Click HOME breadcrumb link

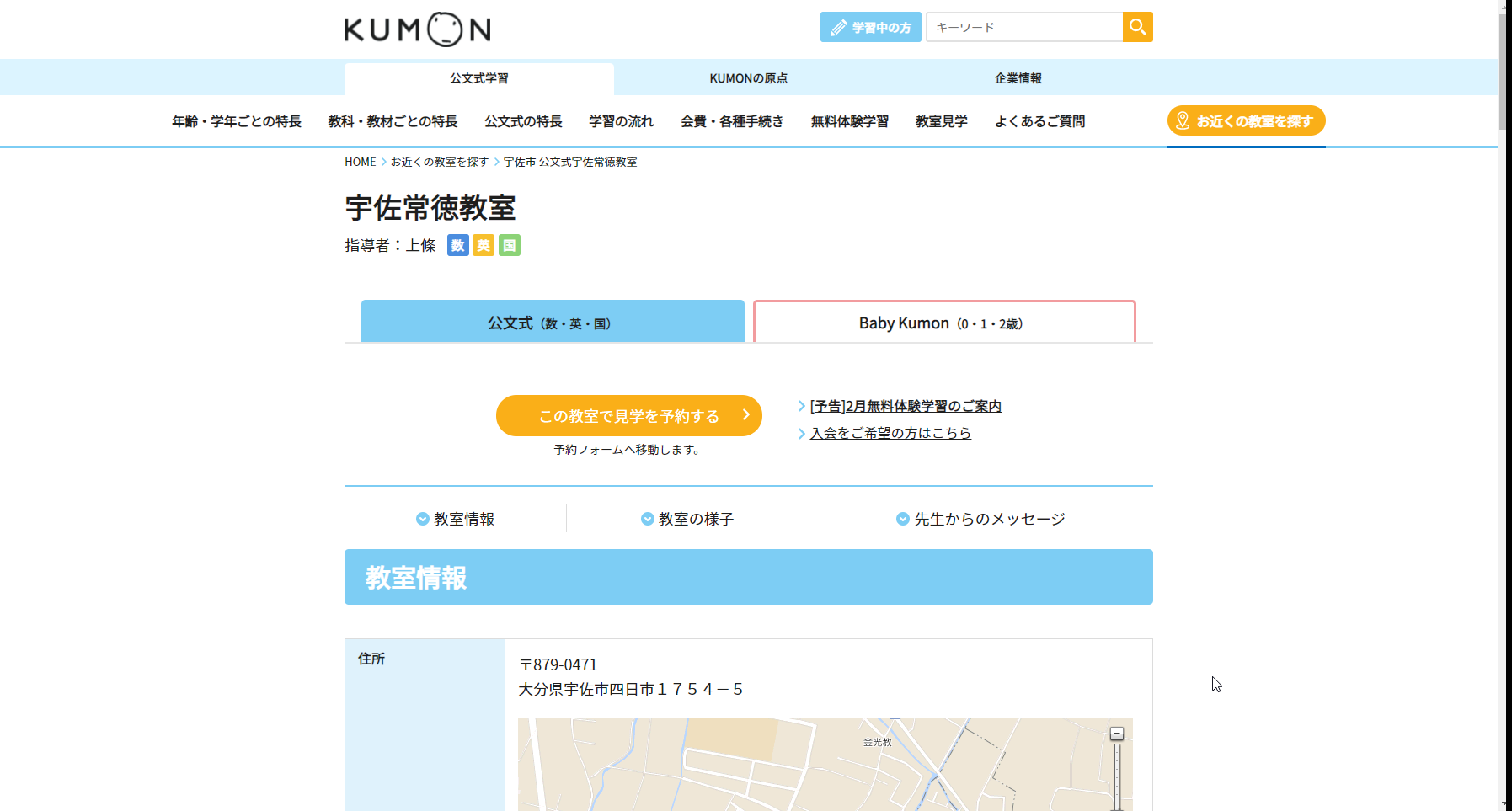point(360,162)
